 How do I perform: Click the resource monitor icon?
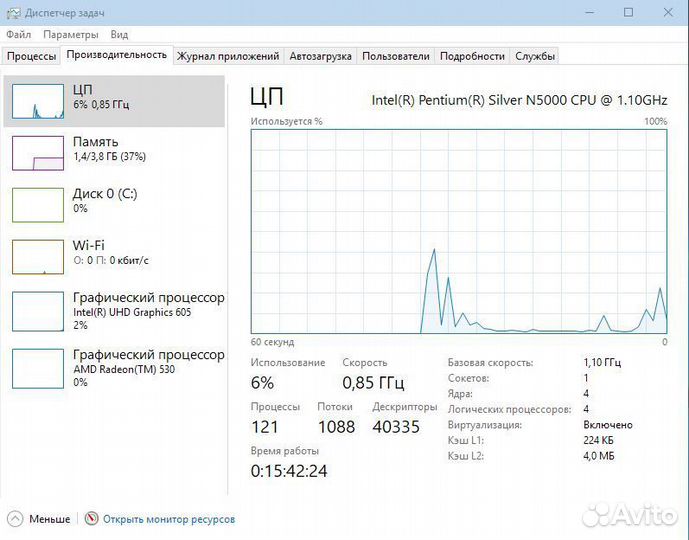click(x=91, y=519)
